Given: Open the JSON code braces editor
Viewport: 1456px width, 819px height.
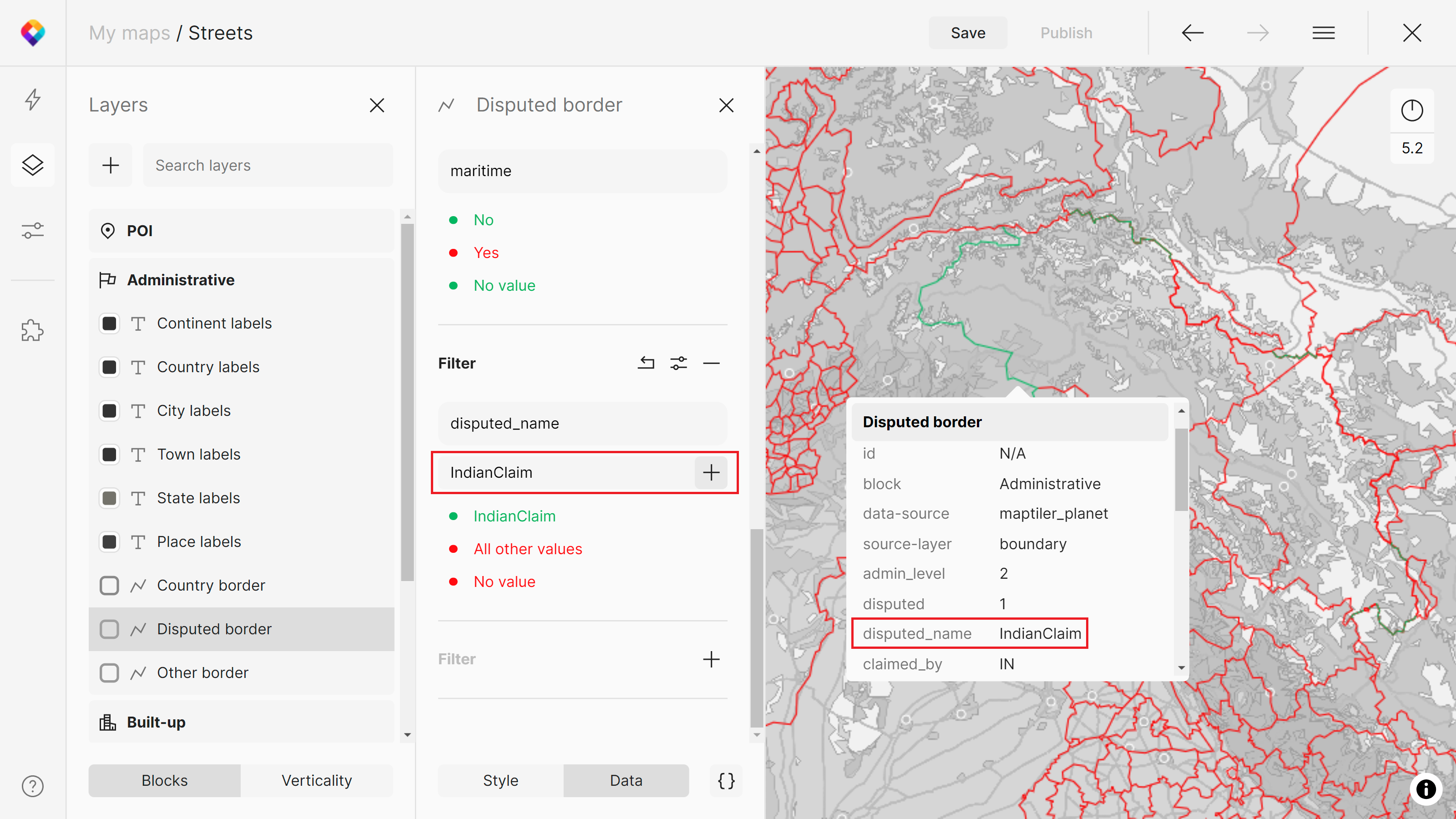Looking at the screenshot, I should click(x=726, y=781).
